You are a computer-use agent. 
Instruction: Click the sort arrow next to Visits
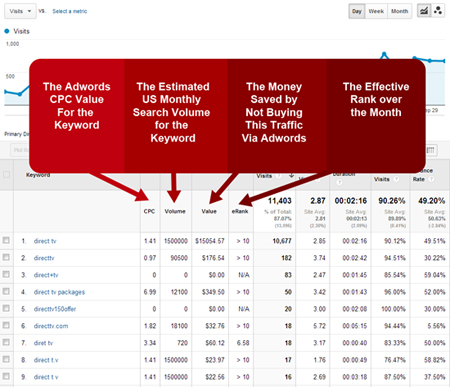tap(291, 175)
